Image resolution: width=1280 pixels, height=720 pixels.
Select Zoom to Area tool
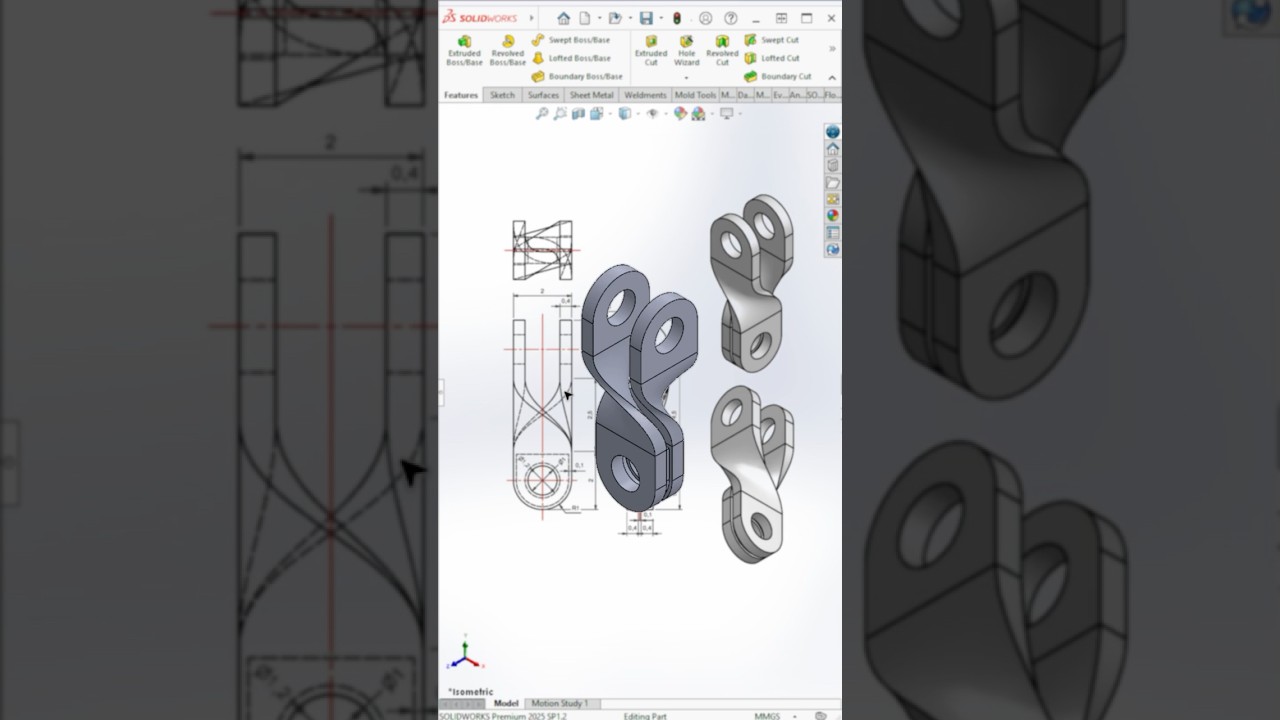(560, 114)
